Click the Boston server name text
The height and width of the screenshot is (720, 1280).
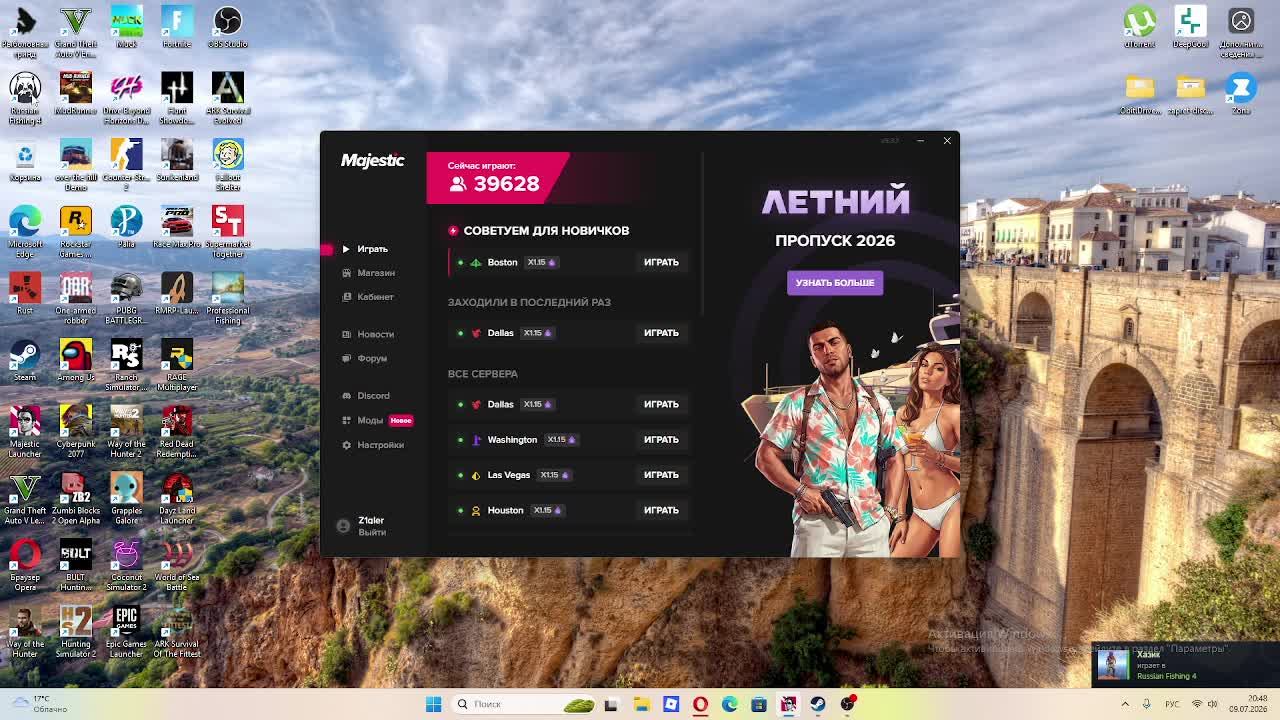(x=502, y=262)
